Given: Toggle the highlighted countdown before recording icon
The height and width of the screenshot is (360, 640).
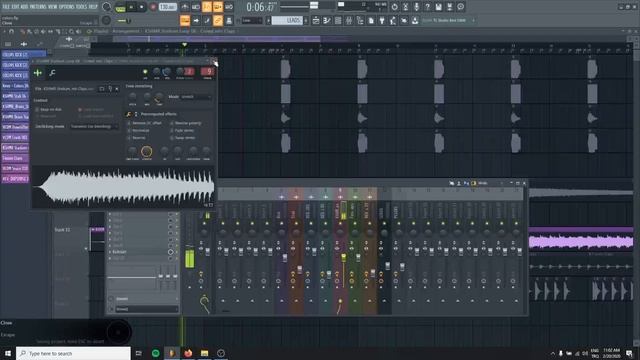Looking at the screenshot, I should (207, 7).
